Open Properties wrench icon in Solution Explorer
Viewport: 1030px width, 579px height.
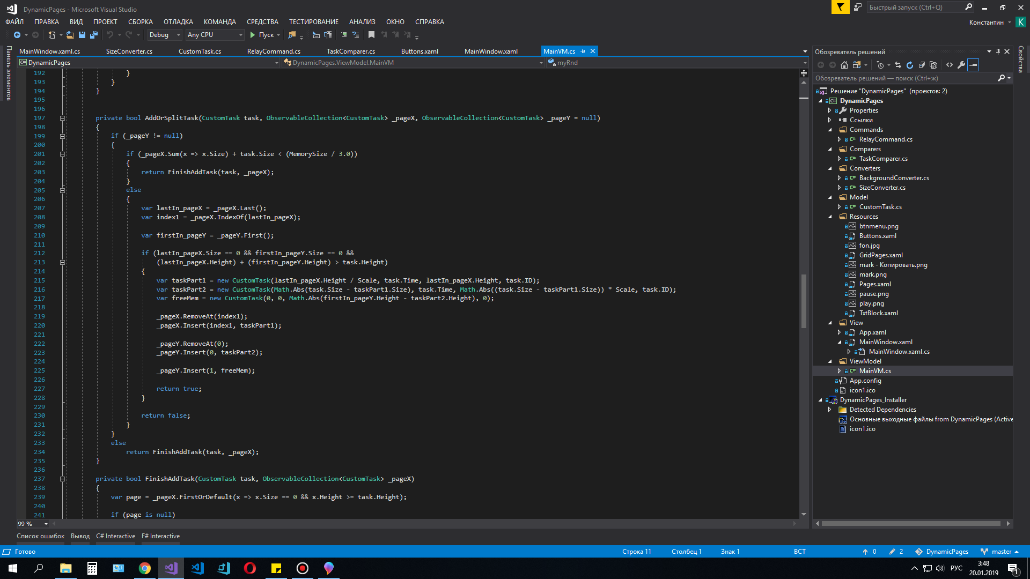pos(960,64)
